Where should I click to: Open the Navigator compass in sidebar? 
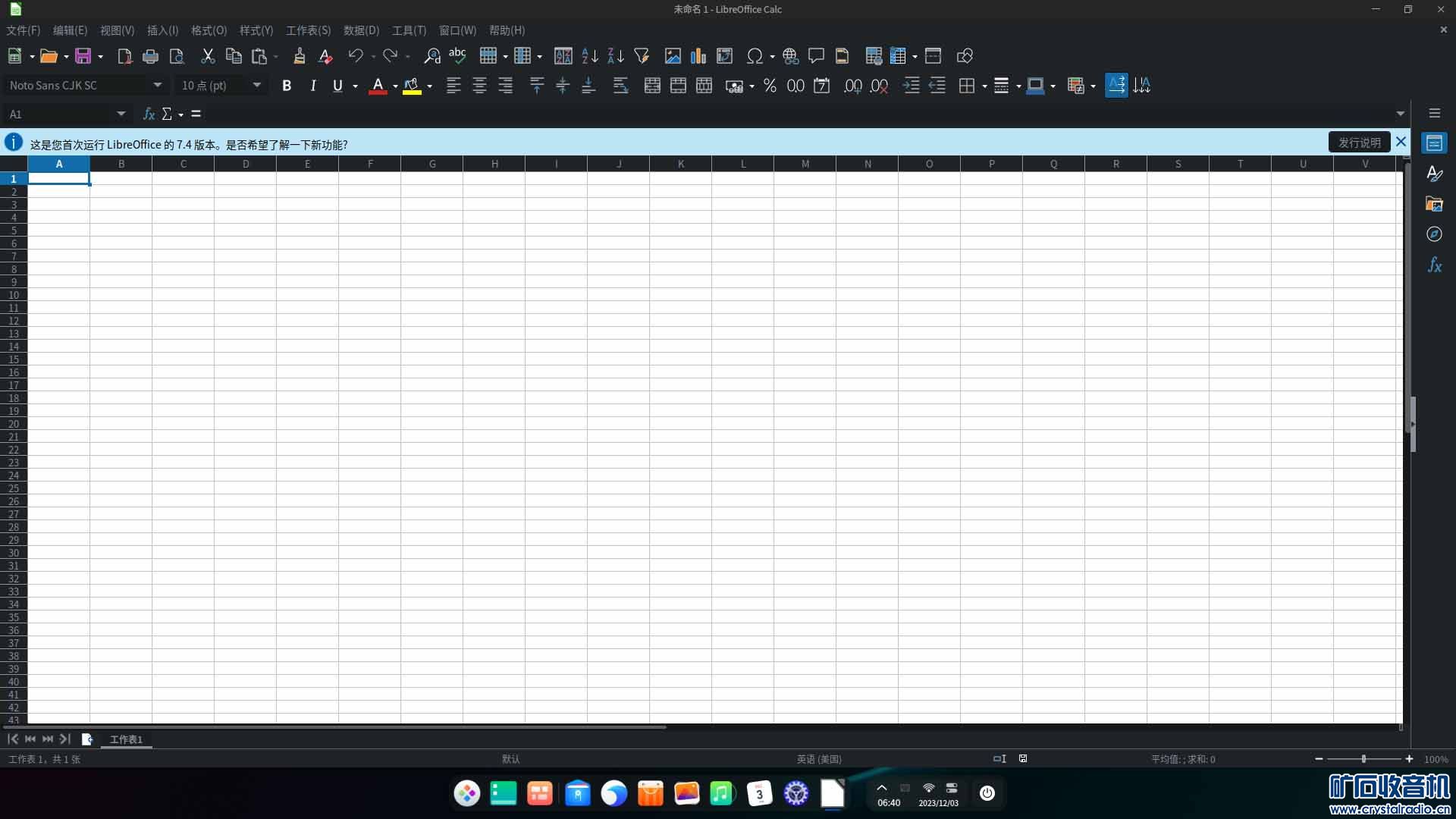tap(1434, 234)
